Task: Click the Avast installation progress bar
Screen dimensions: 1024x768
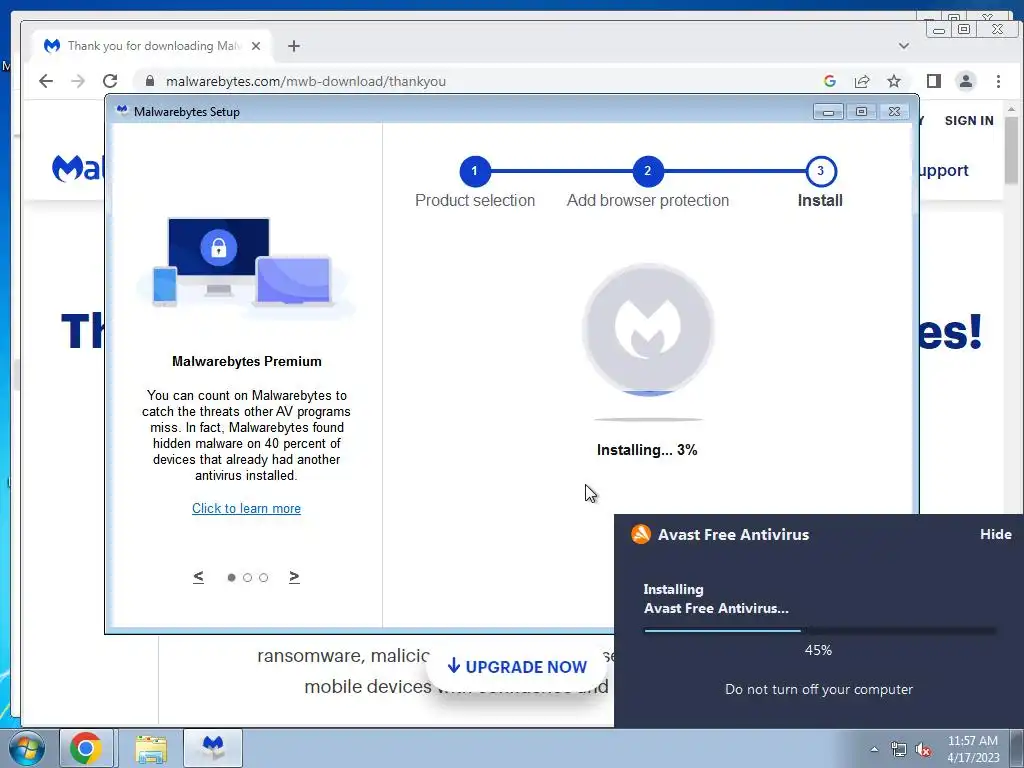Action: pos(820,631)
